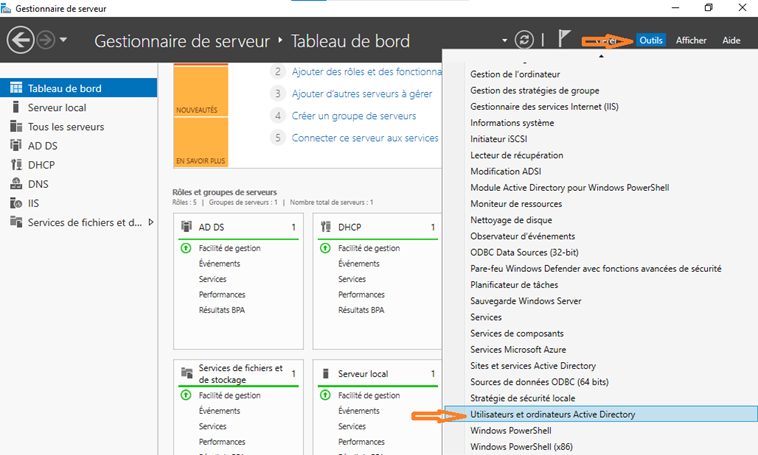Click Ajouter d'autres serveurs à gérer link
Viewport: 758px width, 455px height.
pos(362,94)
